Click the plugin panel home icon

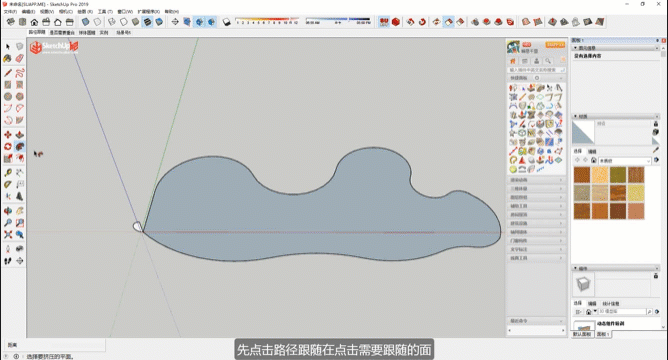click(x=513, y=61)
